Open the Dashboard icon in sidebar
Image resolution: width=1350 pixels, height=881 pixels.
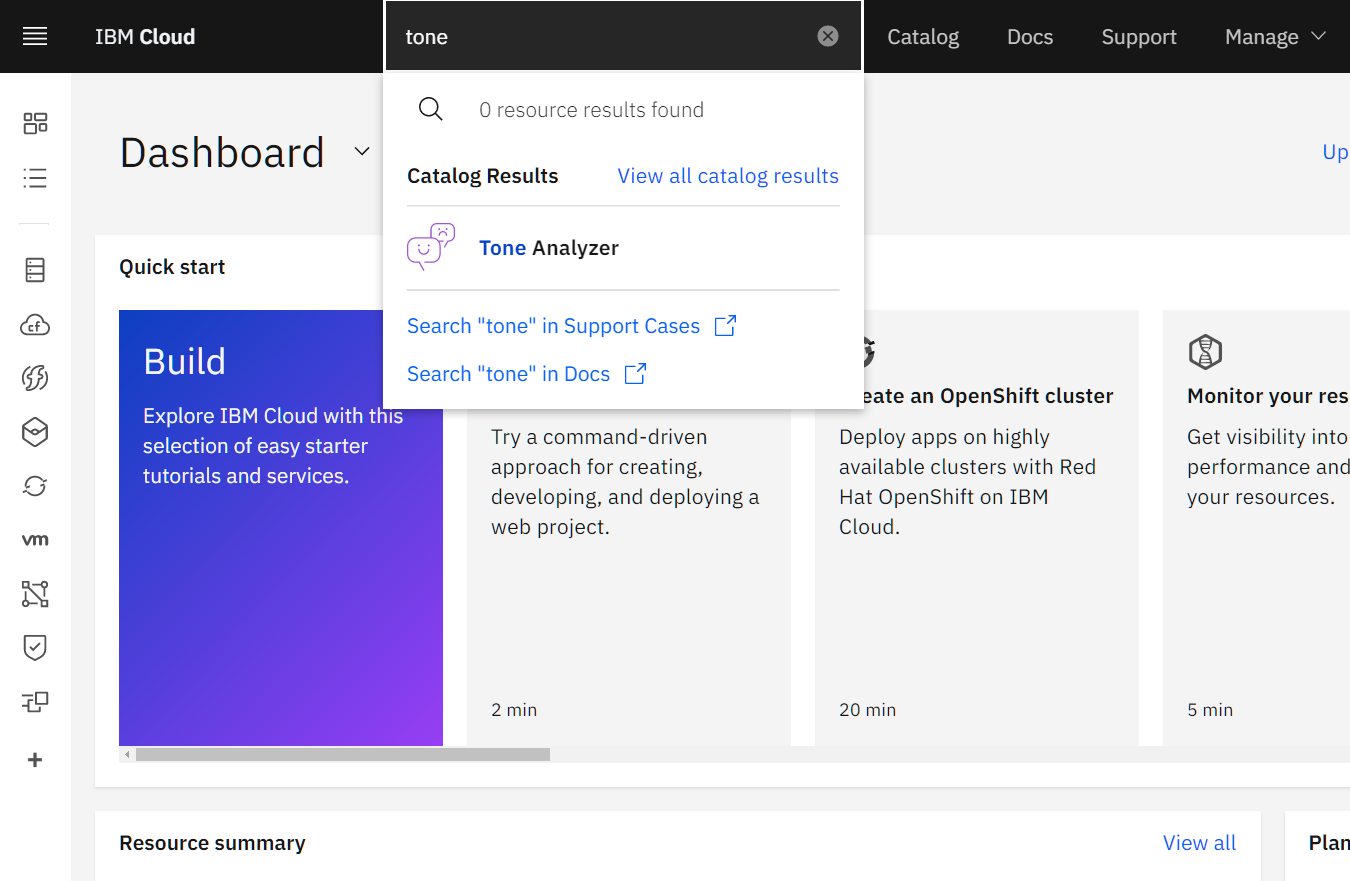(x=35, y=124)
